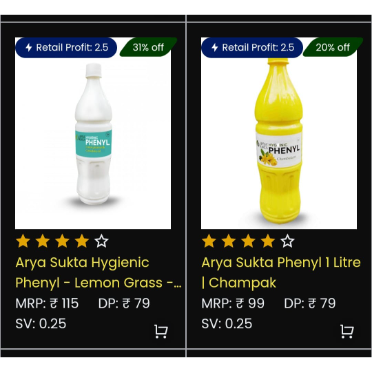Add Champak phenyl to cart

[347, 331]
